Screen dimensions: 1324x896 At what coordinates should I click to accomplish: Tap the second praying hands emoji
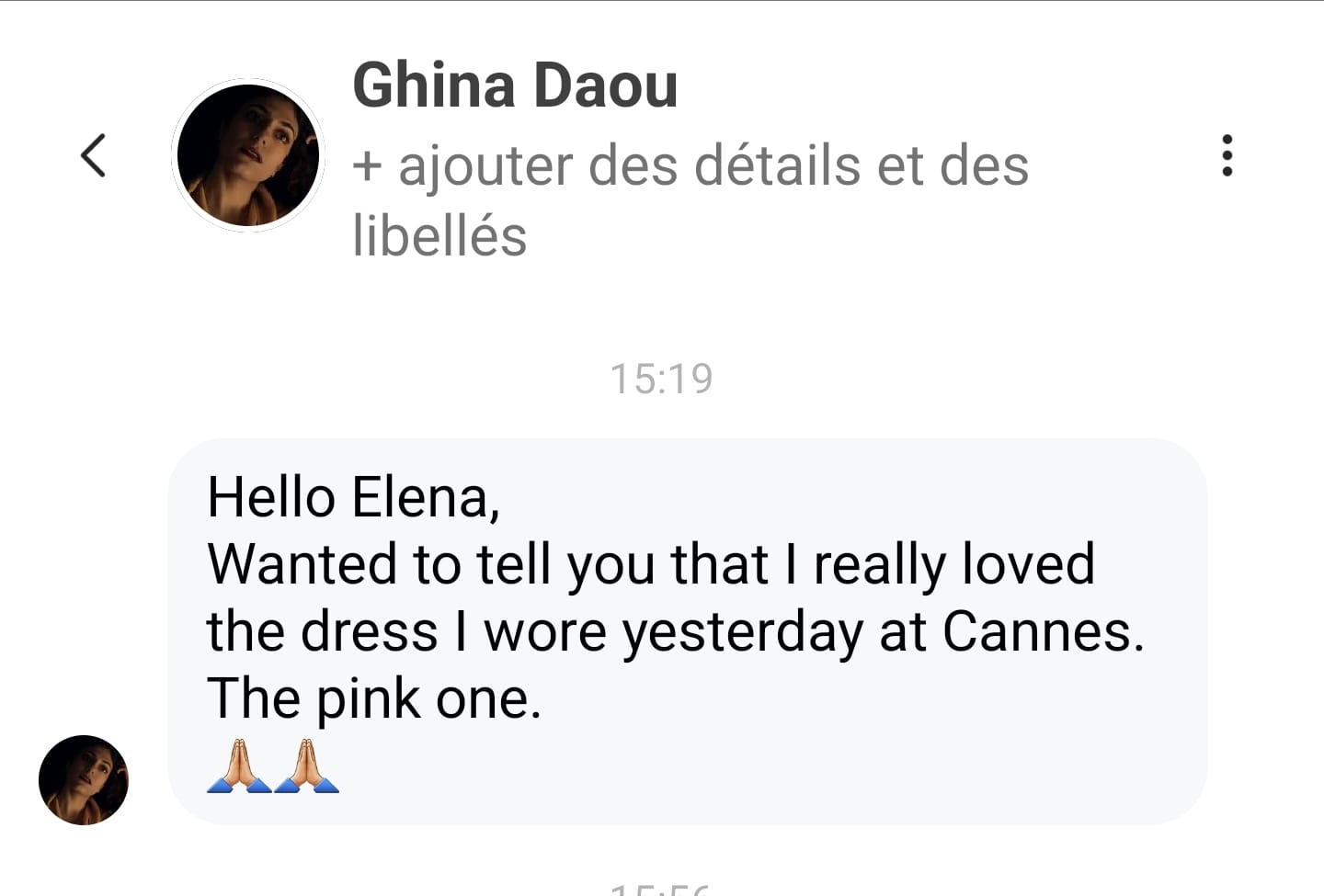[x=307, y=766]
